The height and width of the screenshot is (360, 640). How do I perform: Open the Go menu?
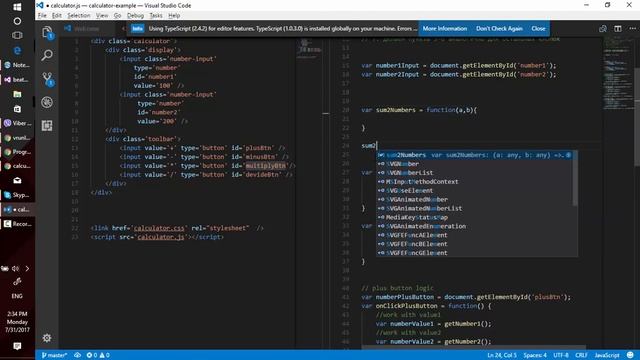pyautogui.click(x=118, y=16)
